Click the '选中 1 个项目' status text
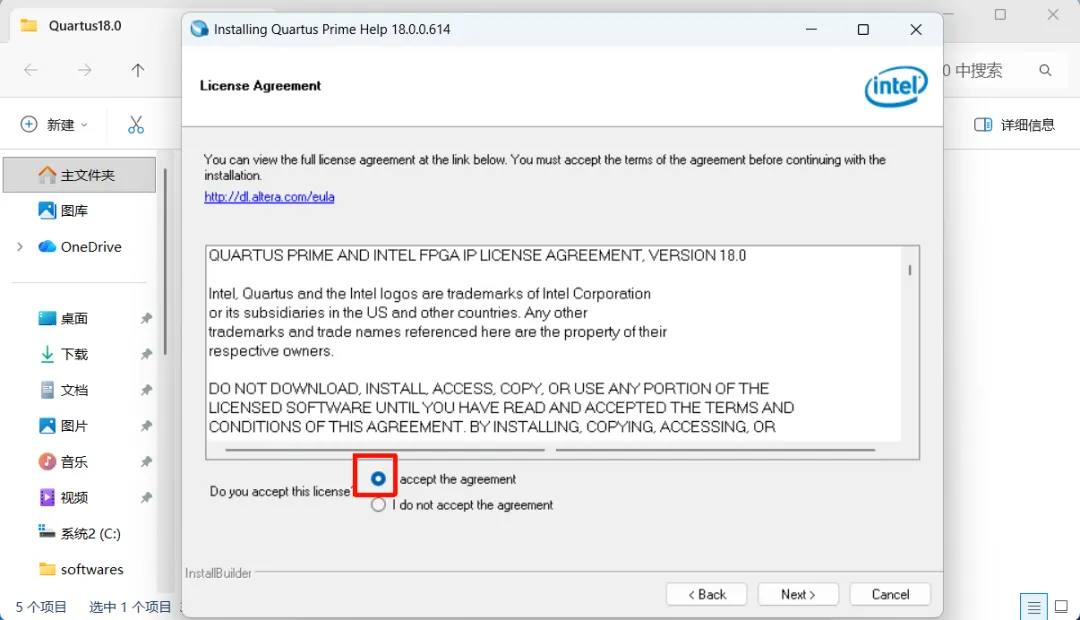Image resolution: width=1080 pixels, height=620 pixels. pos(130,607)
